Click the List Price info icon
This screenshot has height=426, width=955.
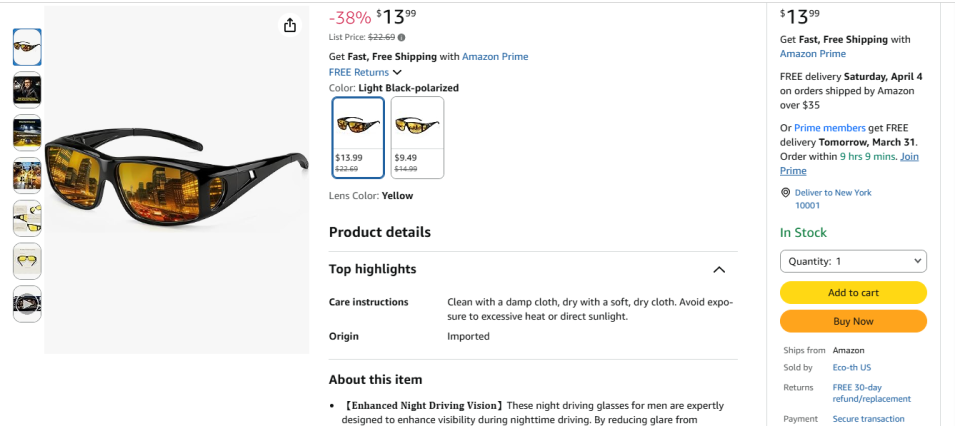402,38
